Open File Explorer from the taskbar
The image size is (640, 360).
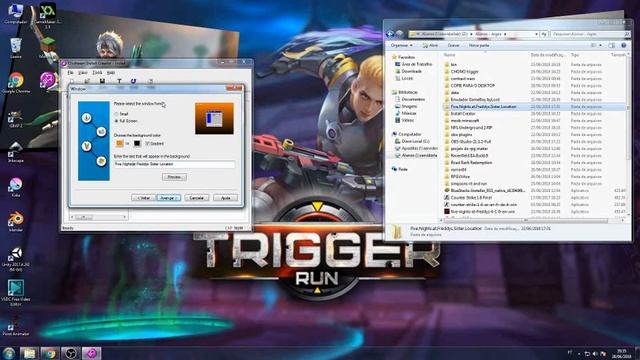pos(29,353)
